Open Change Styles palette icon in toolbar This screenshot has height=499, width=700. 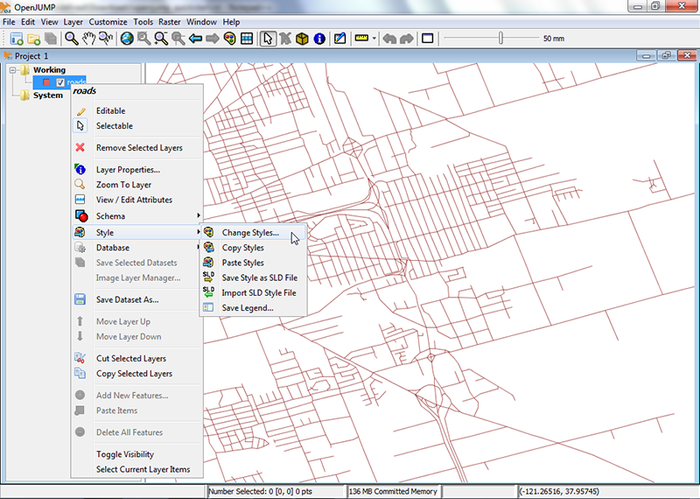click(229, 39)
